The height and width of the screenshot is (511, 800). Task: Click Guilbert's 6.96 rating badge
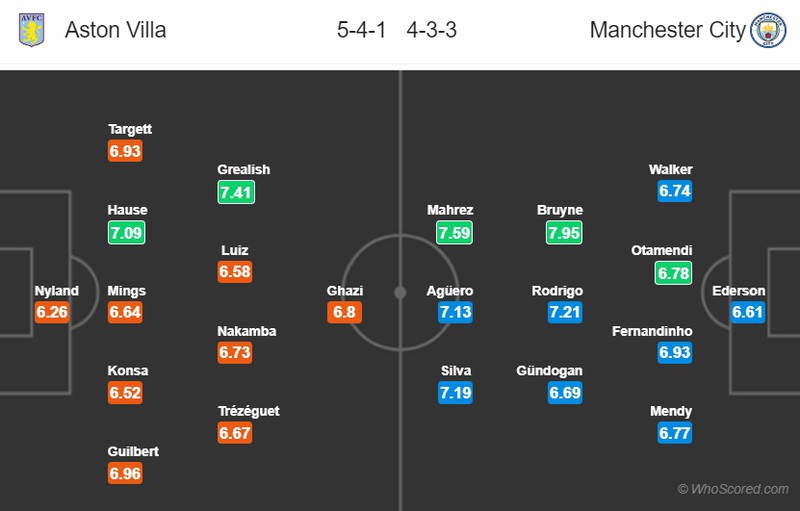coord(126,474)
